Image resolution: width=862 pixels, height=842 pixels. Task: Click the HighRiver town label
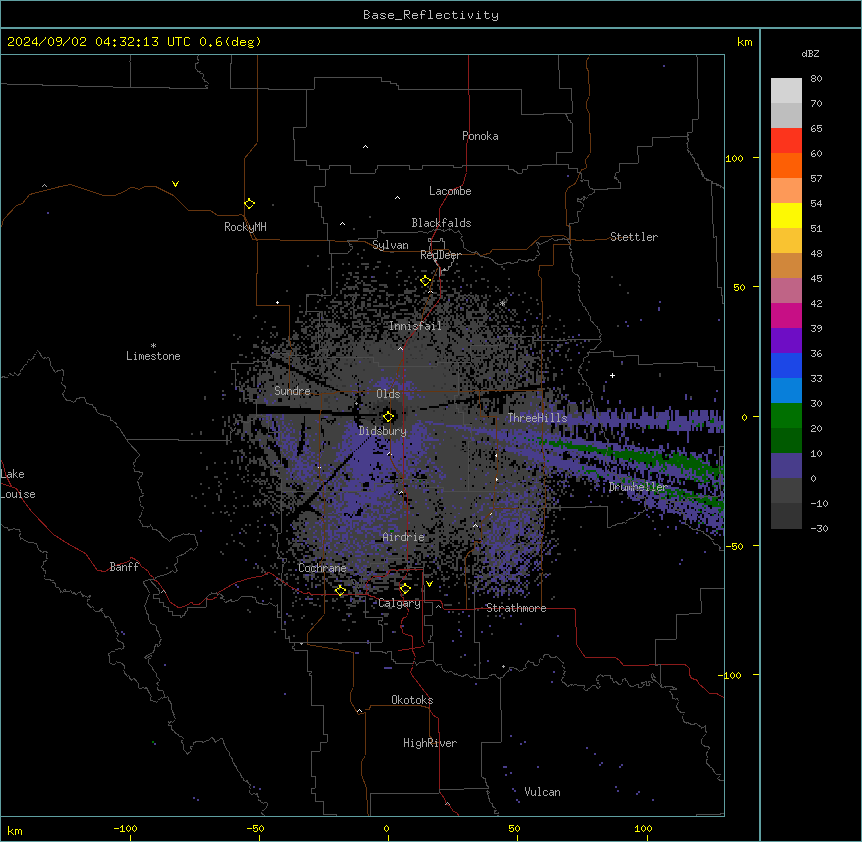(x=430, y=743)
